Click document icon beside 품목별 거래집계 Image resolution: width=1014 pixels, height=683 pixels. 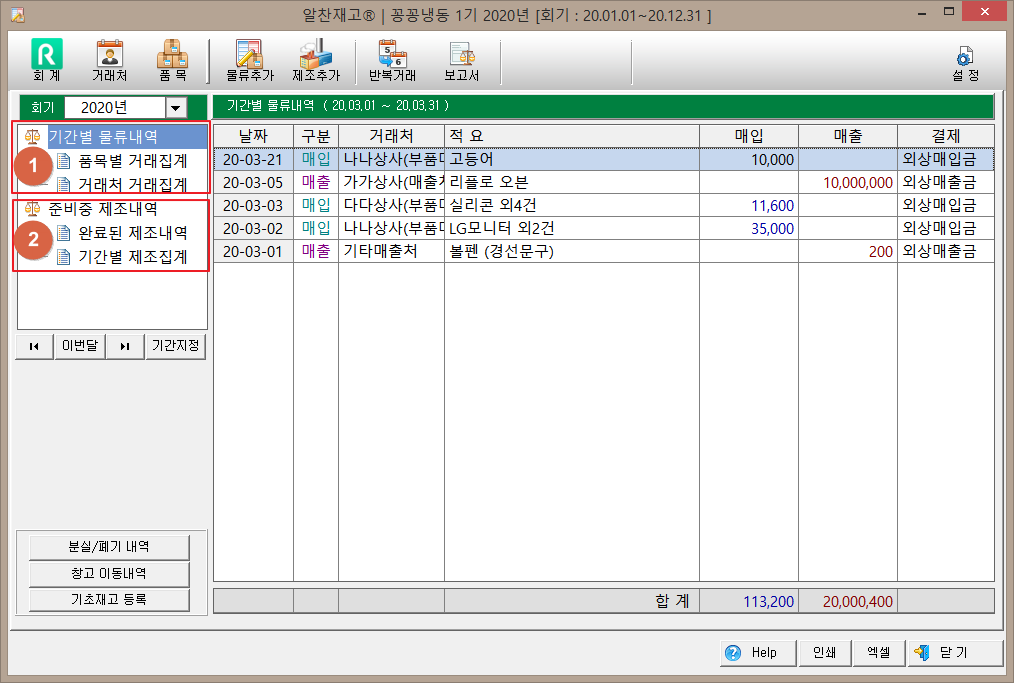63,160
